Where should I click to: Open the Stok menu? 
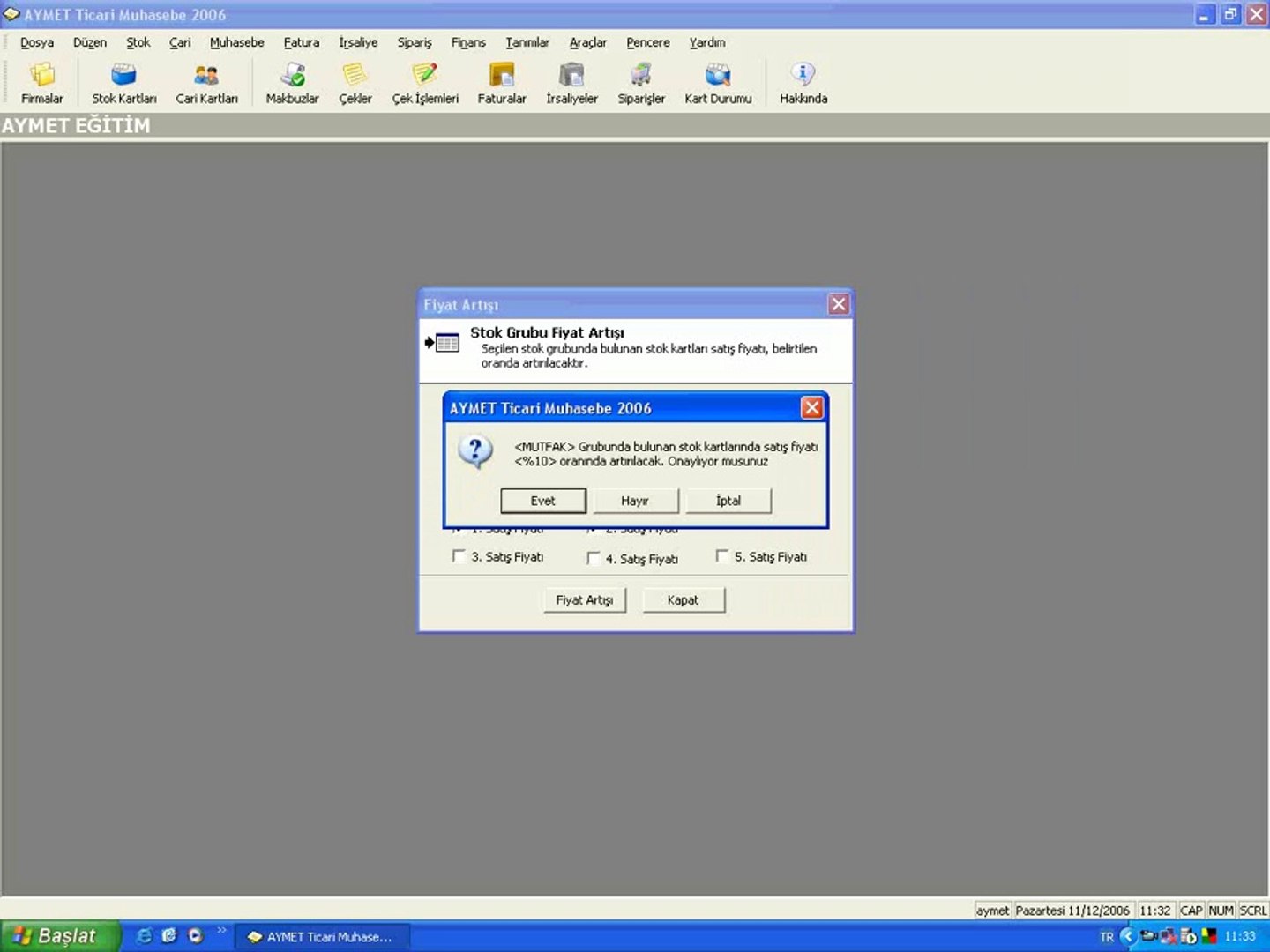(x=138, y=42)
